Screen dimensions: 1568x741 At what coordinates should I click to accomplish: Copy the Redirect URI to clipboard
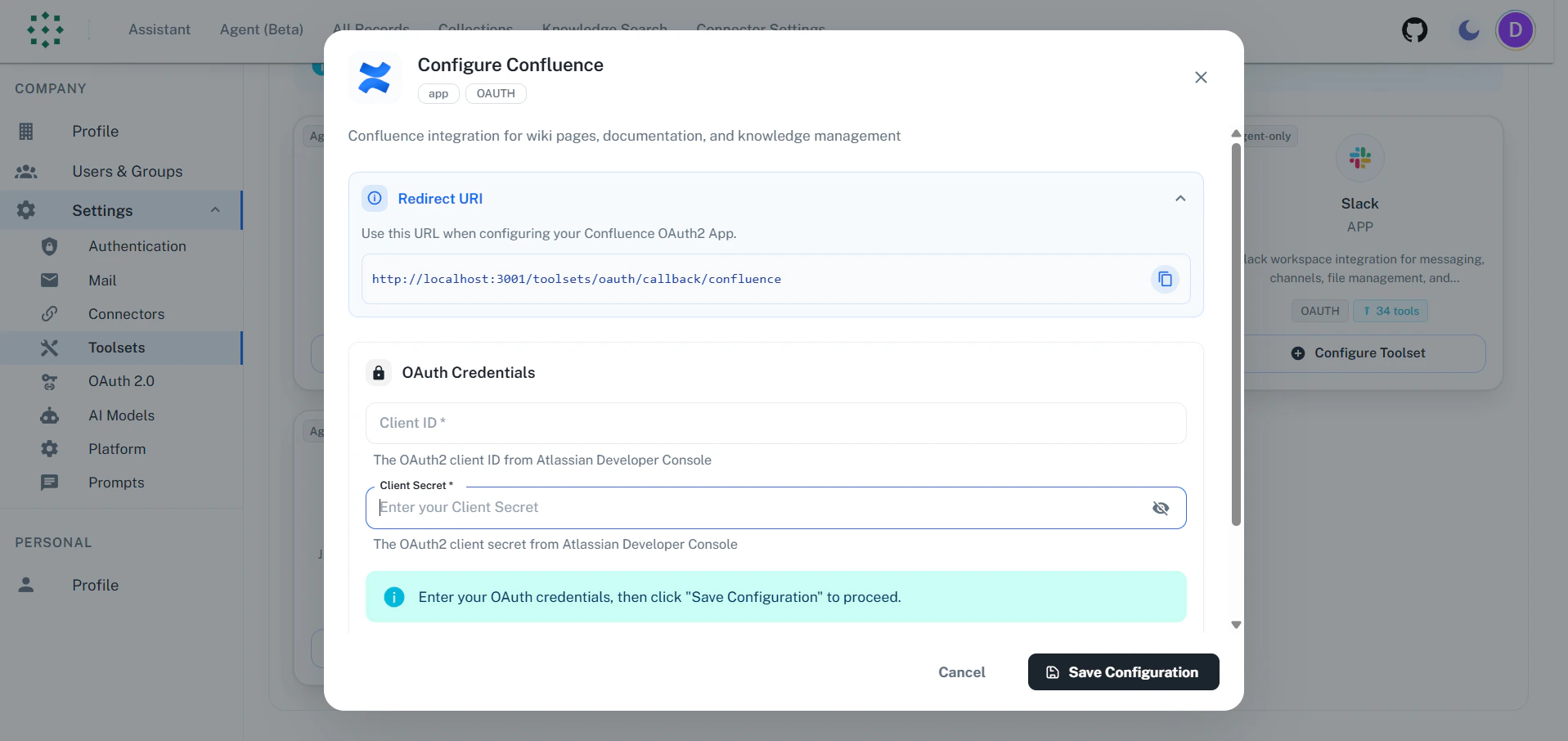tap(1165, 279)
